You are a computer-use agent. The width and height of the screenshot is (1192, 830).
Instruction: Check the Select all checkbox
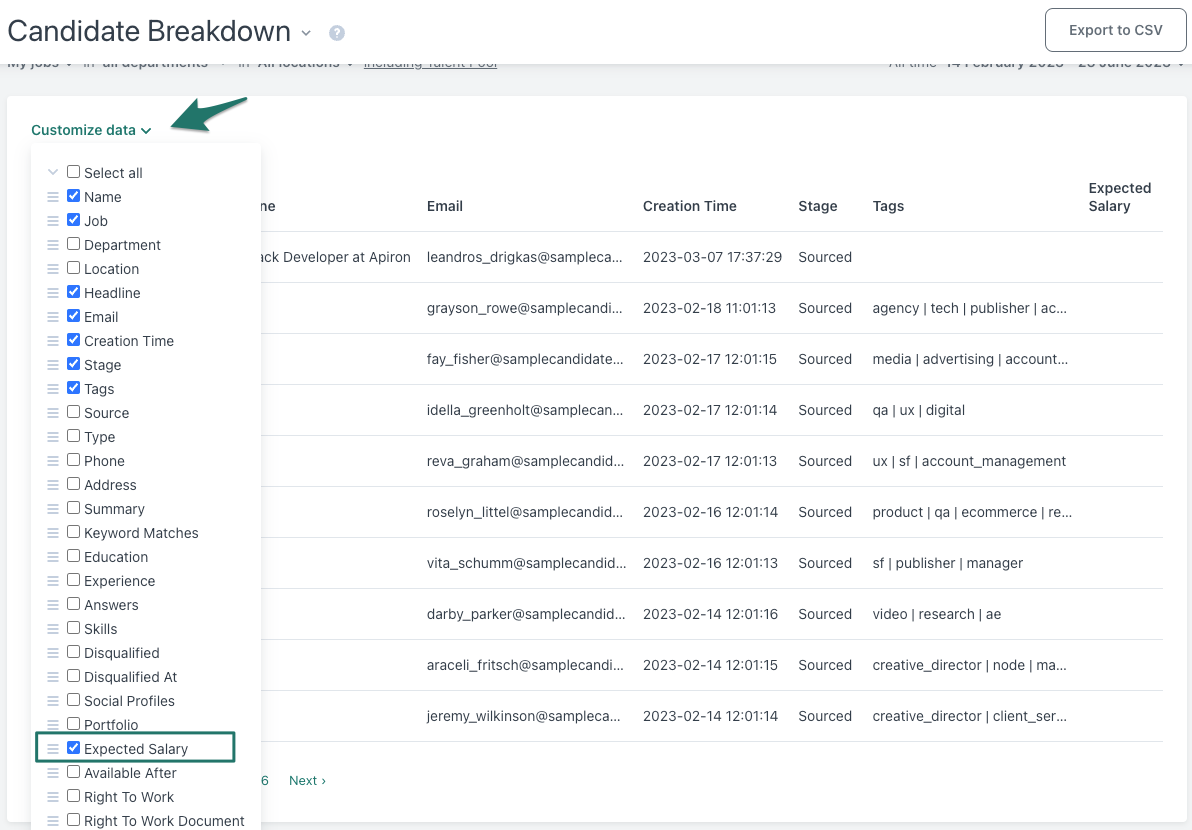(74, 172)
